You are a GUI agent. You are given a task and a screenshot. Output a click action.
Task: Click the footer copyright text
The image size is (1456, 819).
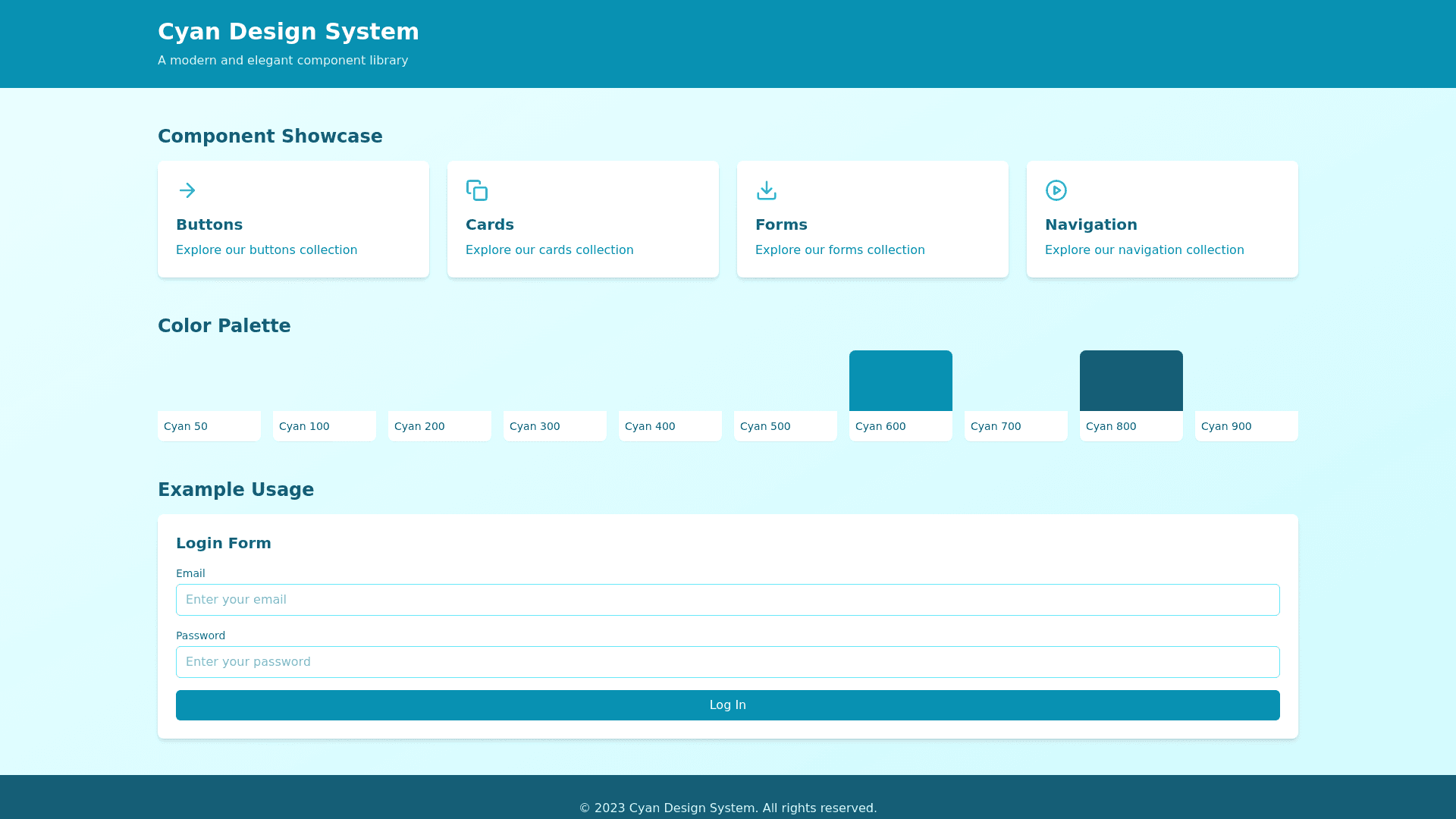(727, 808)
